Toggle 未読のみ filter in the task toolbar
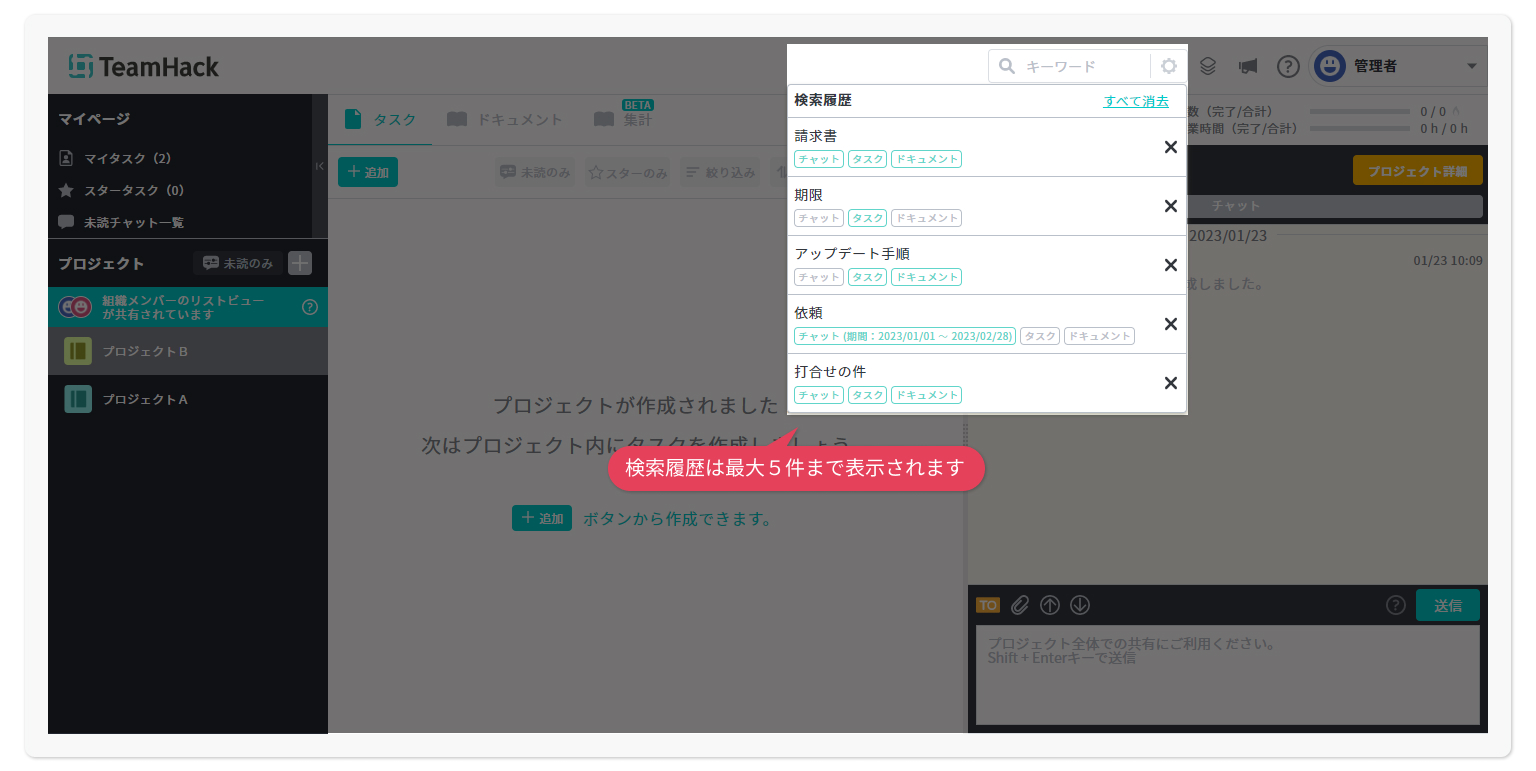Image resolution: width=1536 pixels, height=771 pixels. (x=535, y=172)
